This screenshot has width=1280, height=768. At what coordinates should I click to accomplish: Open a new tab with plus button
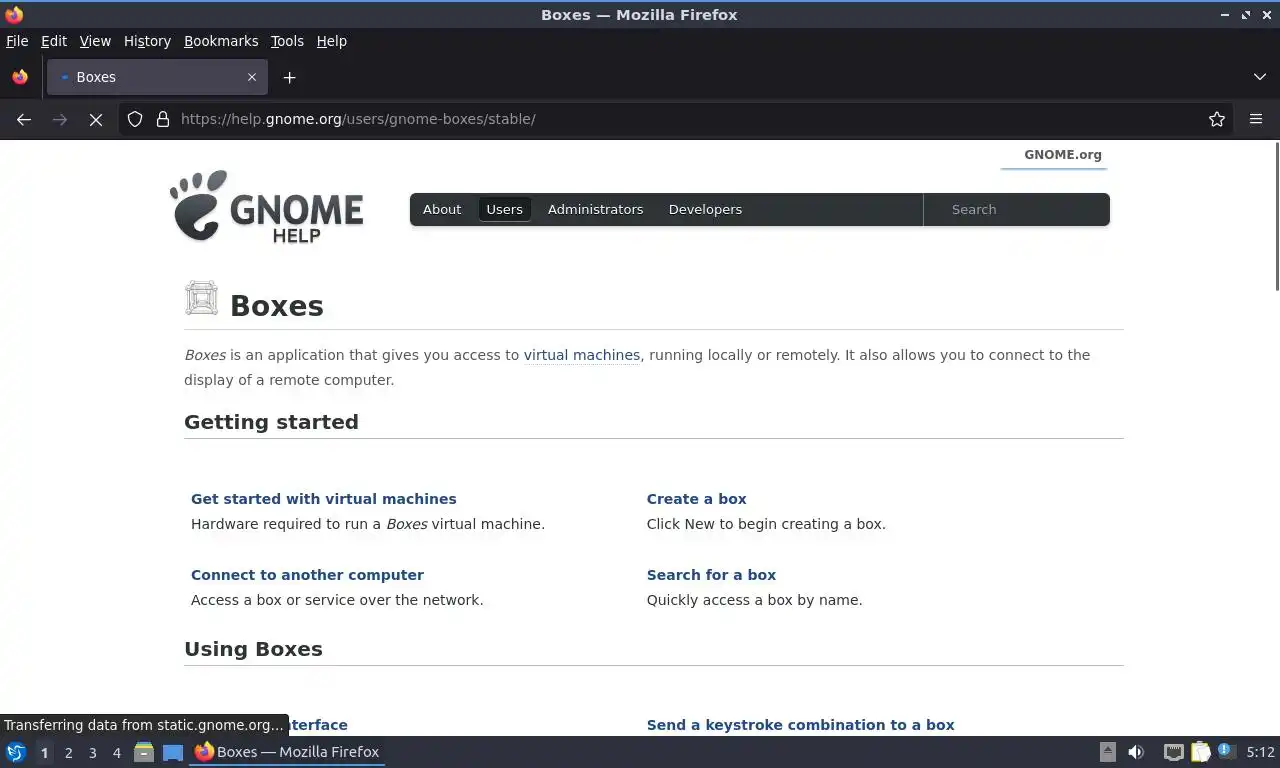pos(289,77)
